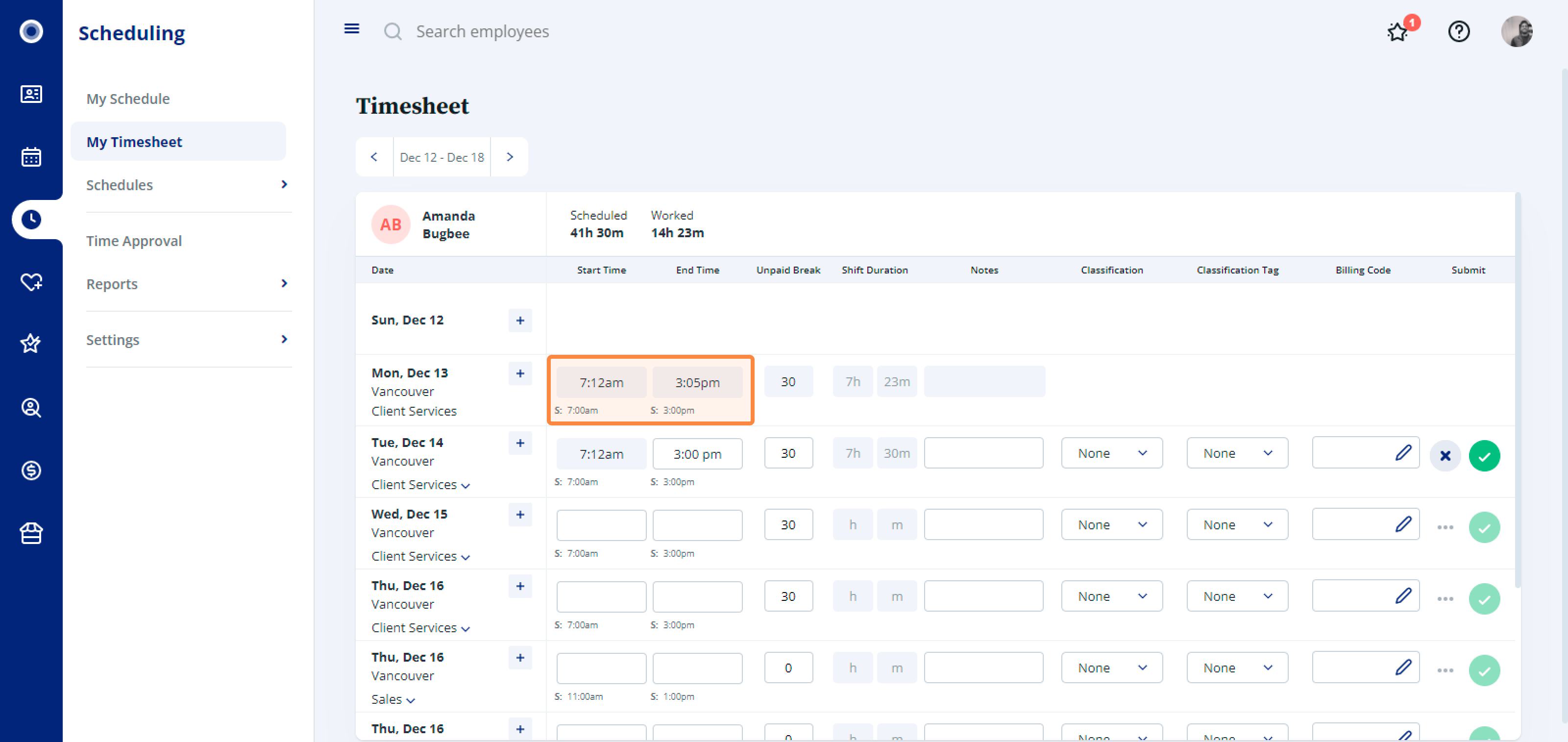Open Classification dropdown for Tue, Dec 14
Viewport: 1568px width, 742px height.
point(1111,453)
